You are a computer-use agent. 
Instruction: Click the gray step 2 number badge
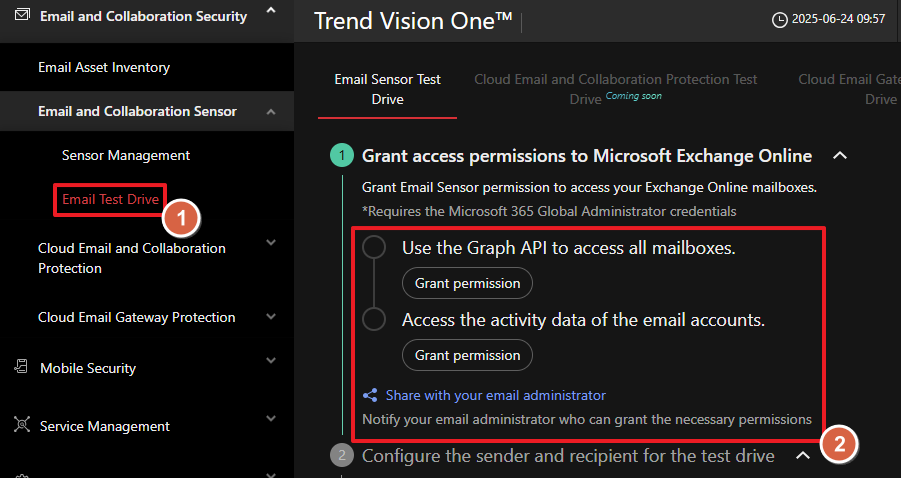342,456
